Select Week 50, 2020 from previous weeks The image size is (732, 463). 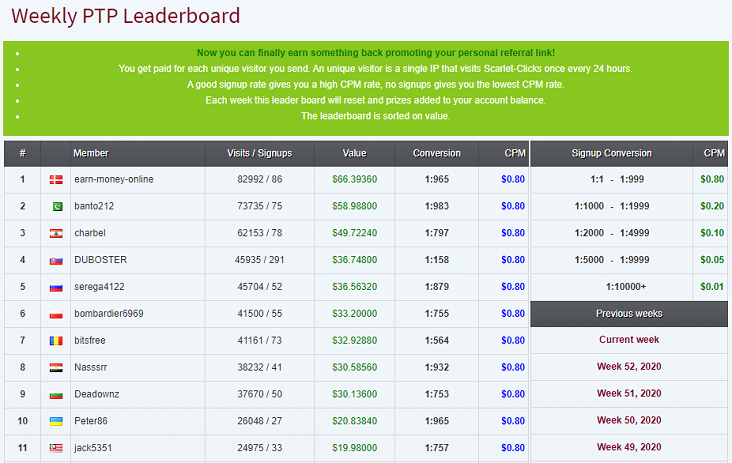(628, 421)
